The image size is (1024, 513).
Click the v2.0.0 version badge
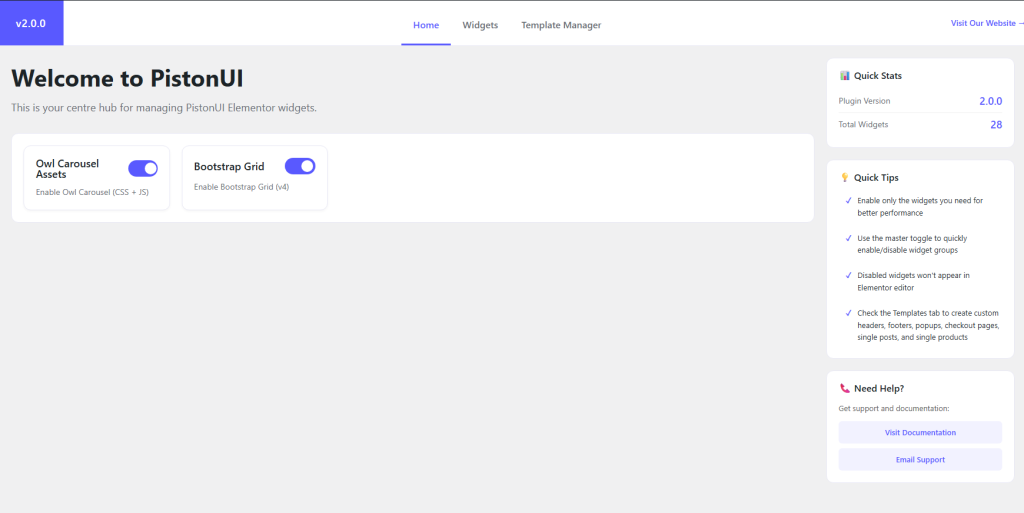click(31, 23)
